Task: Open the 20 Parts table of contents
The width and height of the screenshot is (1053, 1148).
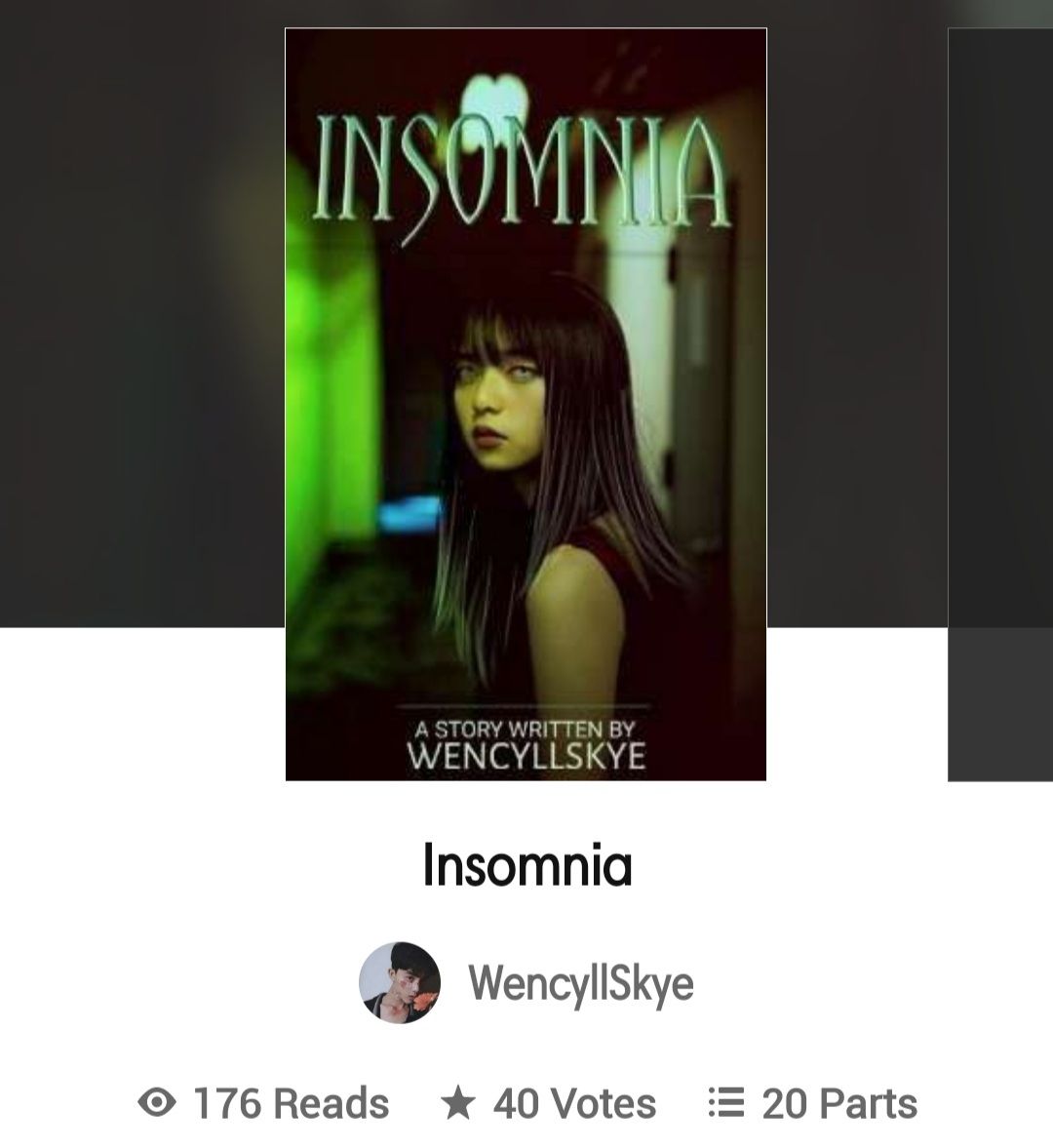Action: (x=839, y=1103)
